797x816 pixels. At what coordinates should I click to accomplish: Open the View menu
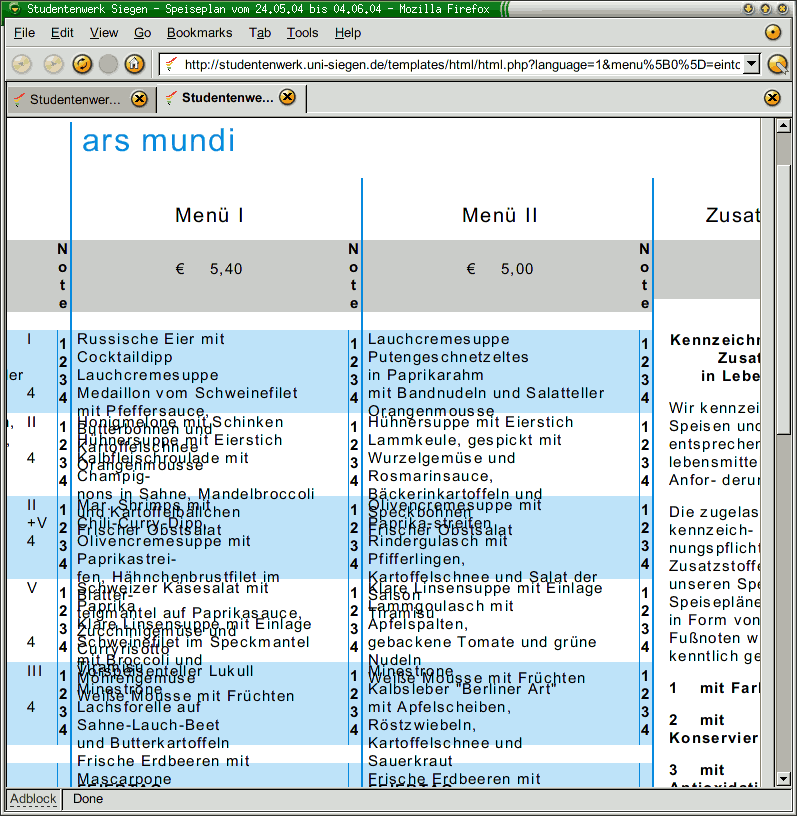[x=104, y=33]
